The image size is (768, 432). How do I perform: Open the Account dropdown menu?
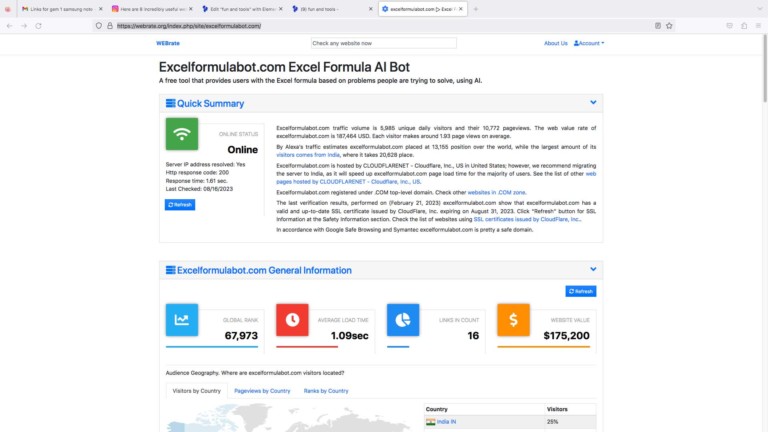coord(589,43)
